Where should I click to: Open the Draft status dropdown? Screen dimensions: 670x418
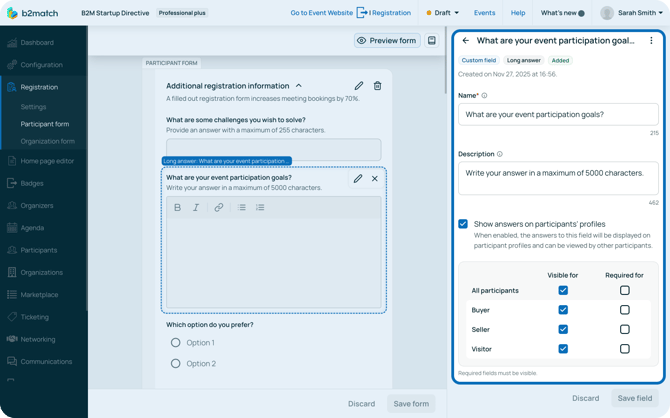tap(443, 13)
